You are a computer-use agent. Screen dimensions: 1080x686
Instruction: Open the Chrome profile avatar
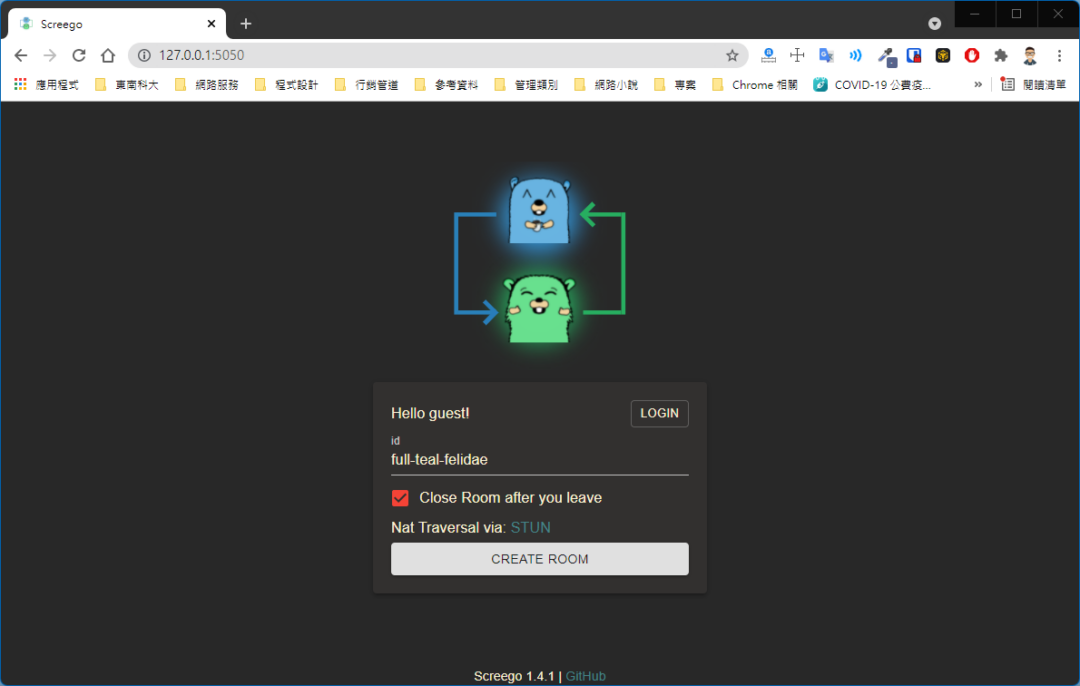1030,55
